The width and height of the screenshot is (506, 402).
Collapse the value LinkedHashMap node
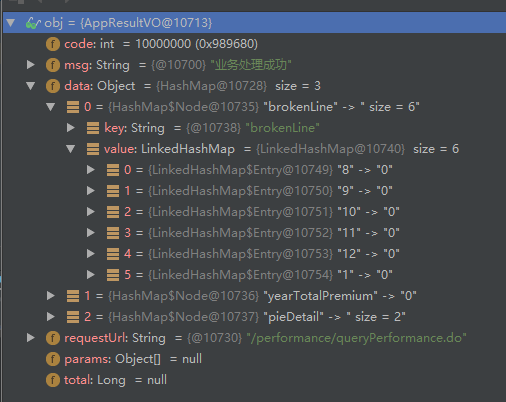coord(71,149)
